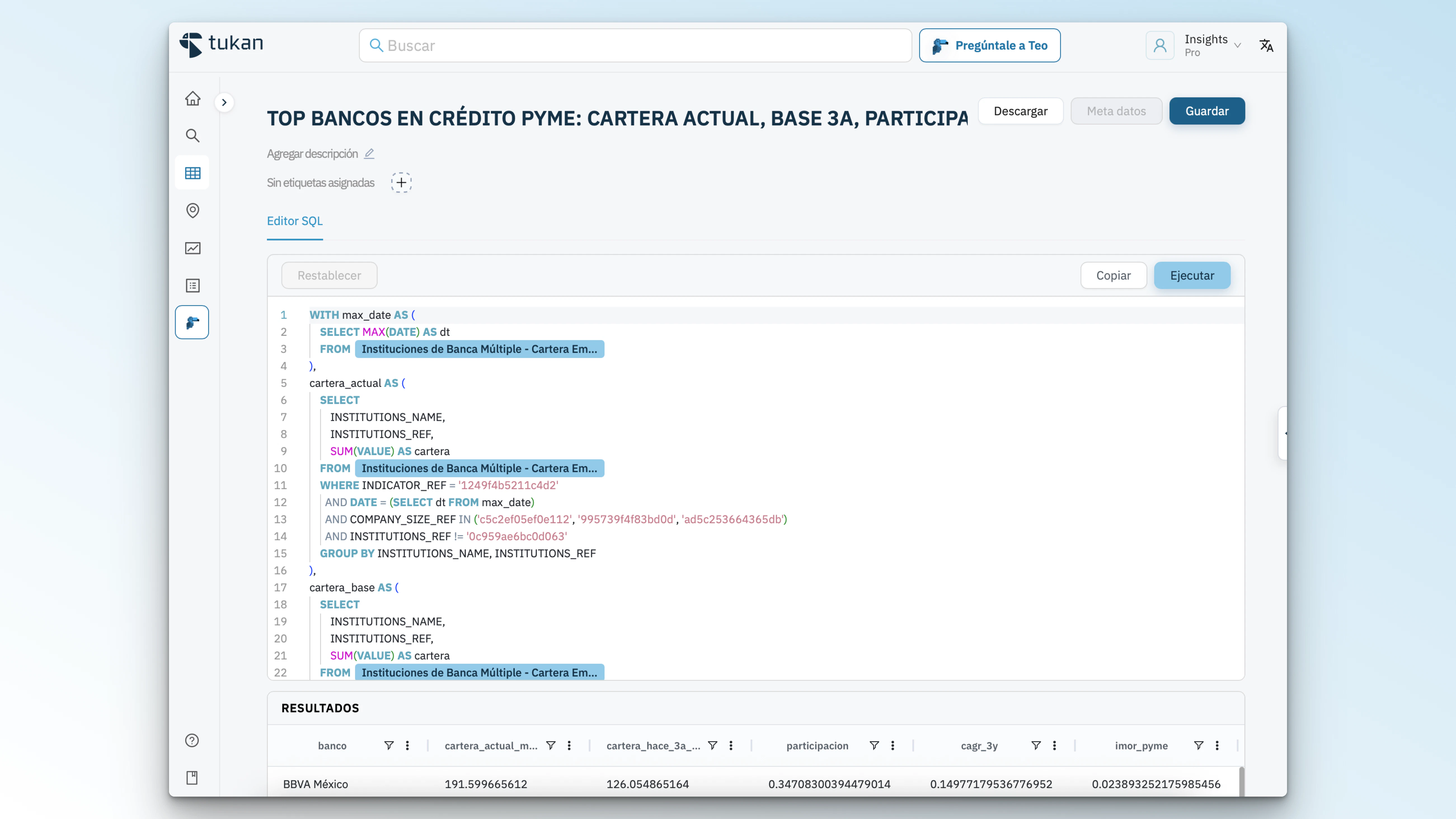Filter the participacion column
Screen dimensions: 1456x819
(874, 745)
